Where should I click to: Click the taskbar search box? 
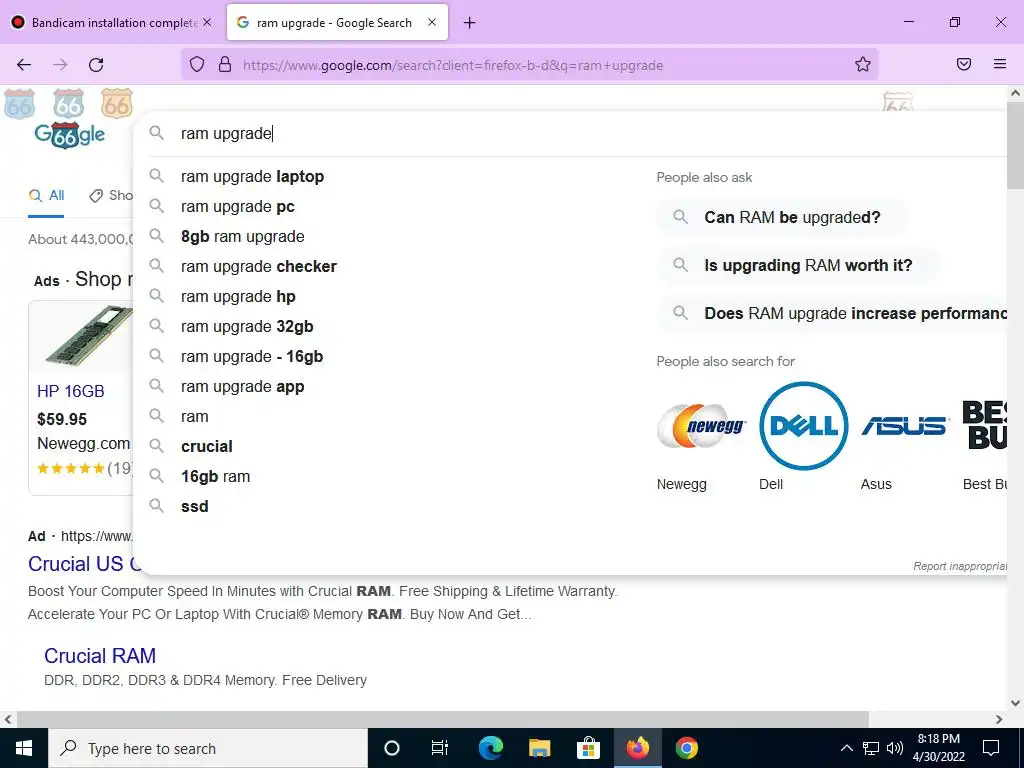point(208,748)
